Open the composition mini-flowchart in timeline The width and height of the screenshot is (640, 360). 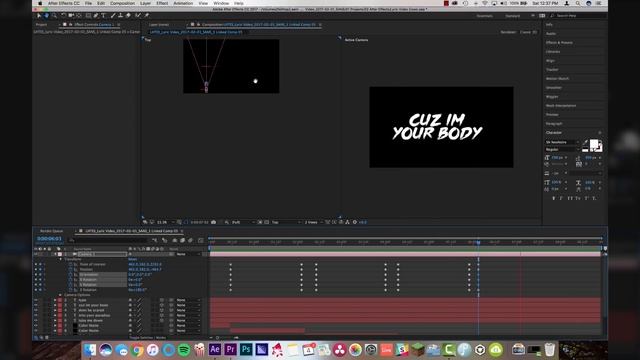click(x=154, y=240)
